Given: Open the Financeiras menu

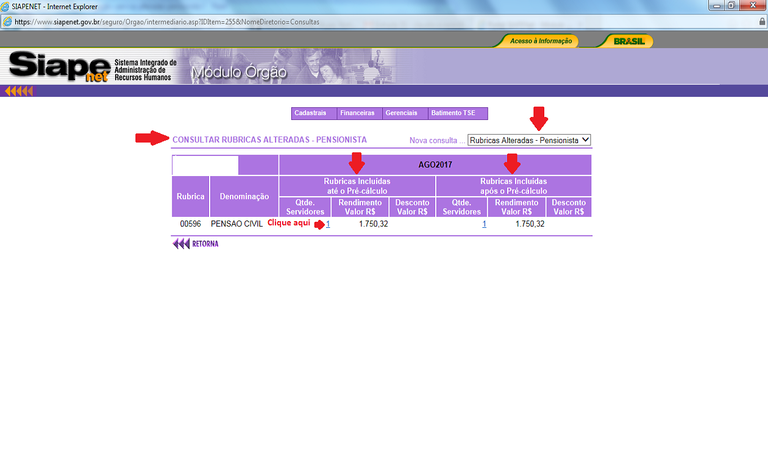Looking at the screenshot, I should click(358, 113).
